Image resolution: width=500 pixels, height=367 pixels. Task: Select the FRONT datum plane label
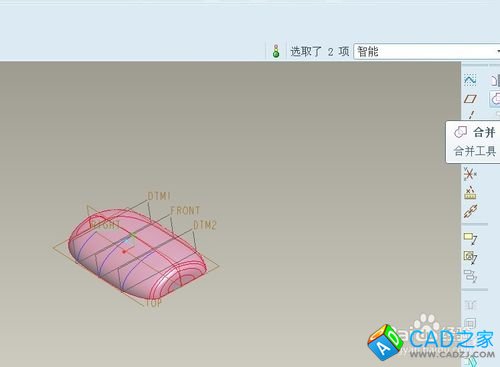(x=185, y=211)
